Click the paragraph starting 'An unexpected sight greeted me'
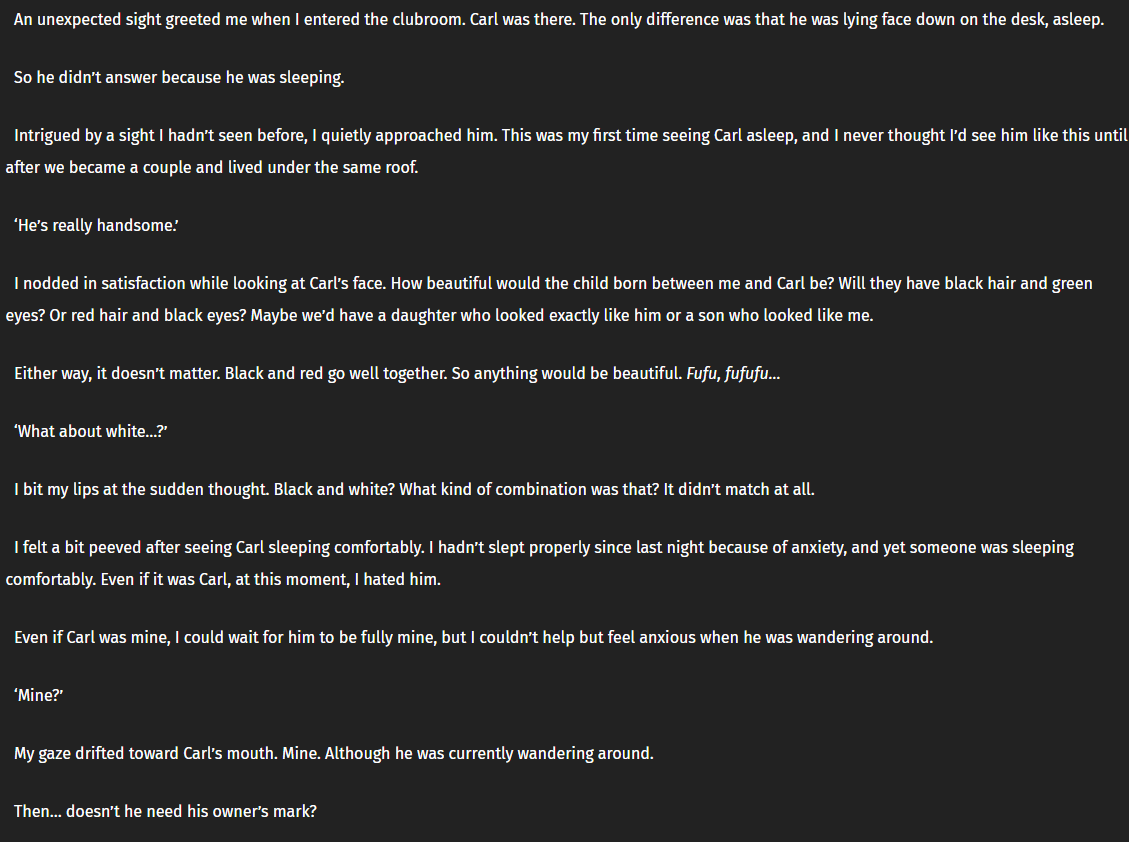 pos(559,19)
